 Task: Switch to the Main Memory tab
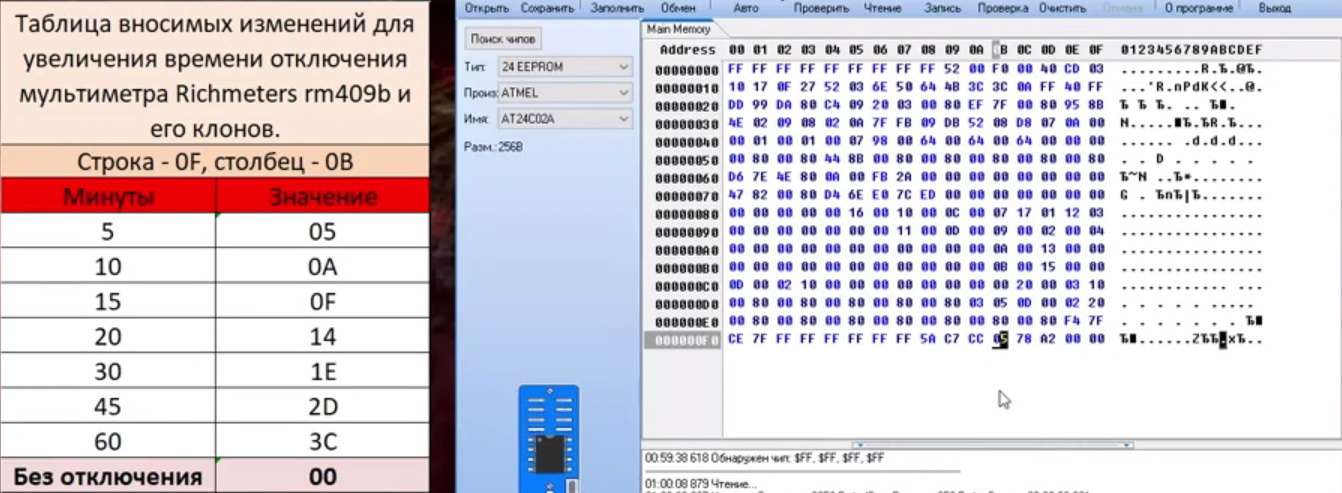pos(679,29)
